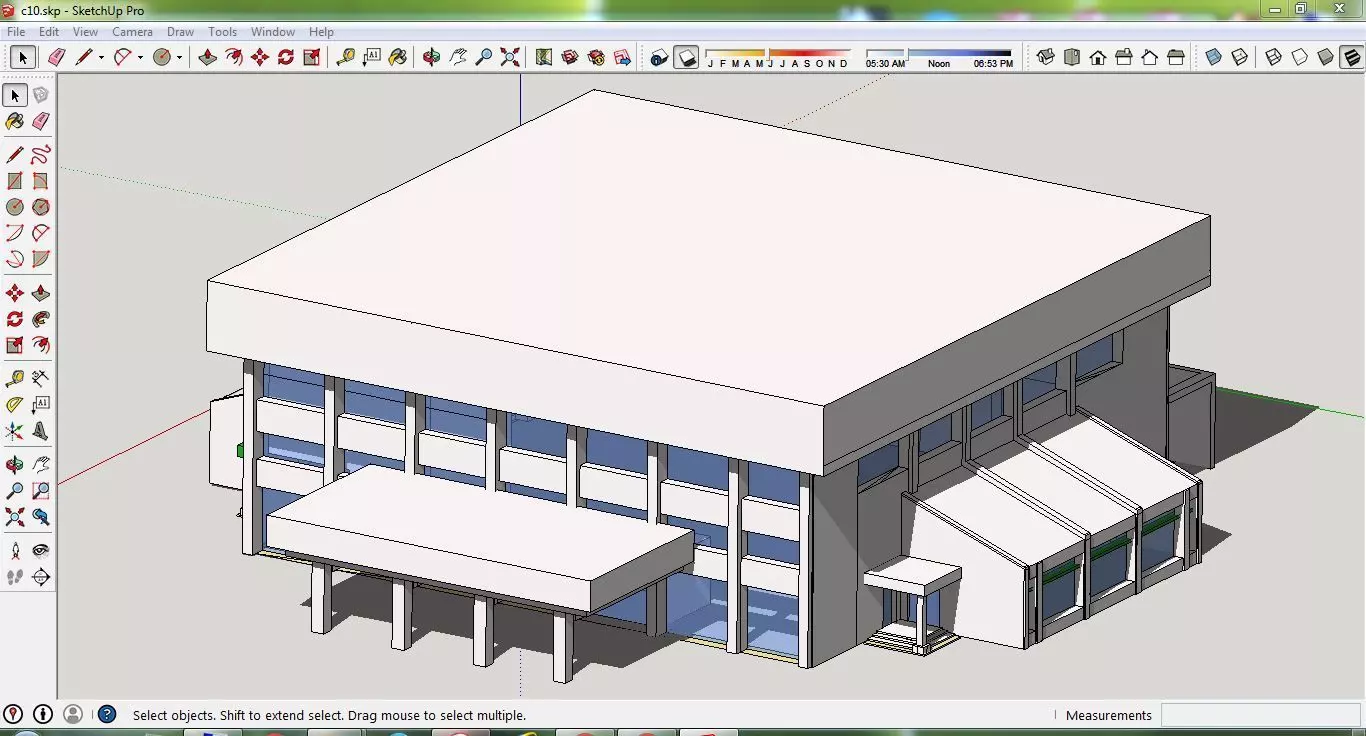Choose Paint Bucket in the top toolbar
The image size is (1366, 736).
398,57
